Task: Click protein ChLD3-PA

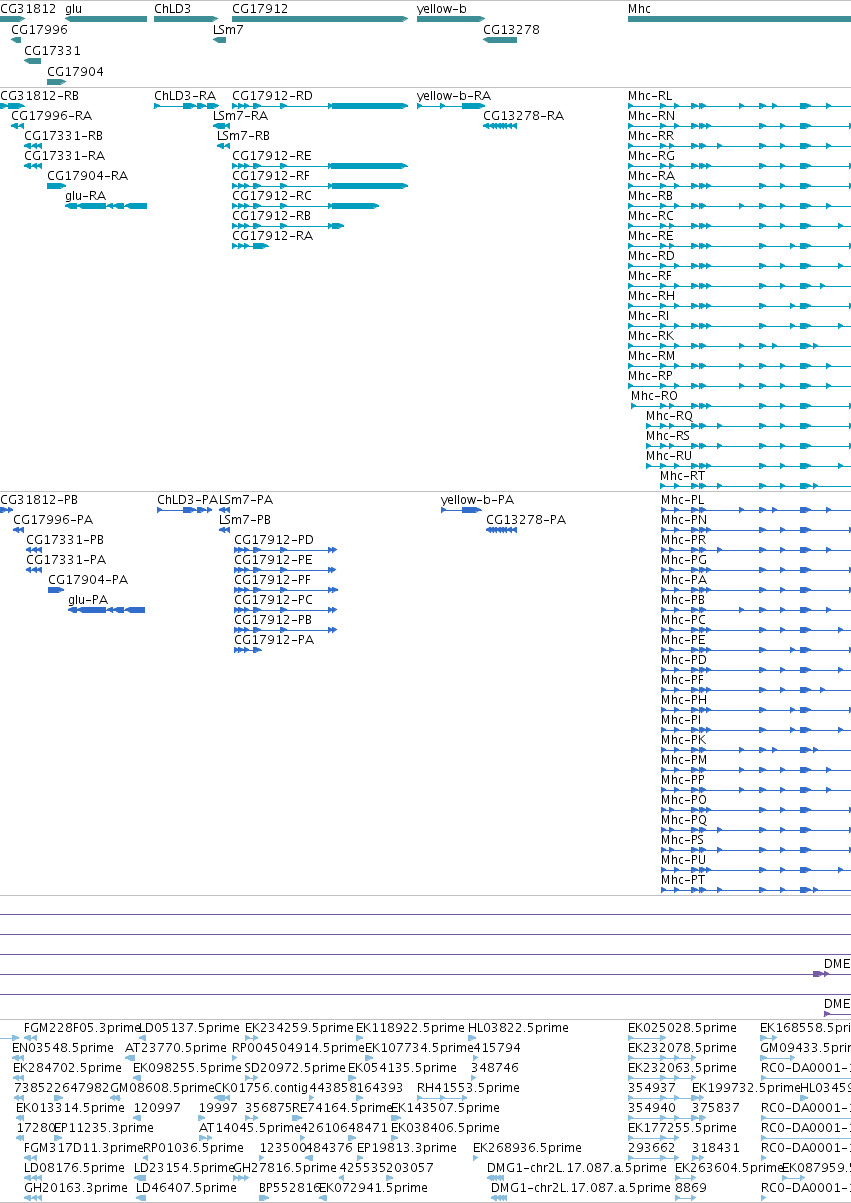Action: [188, 500]
